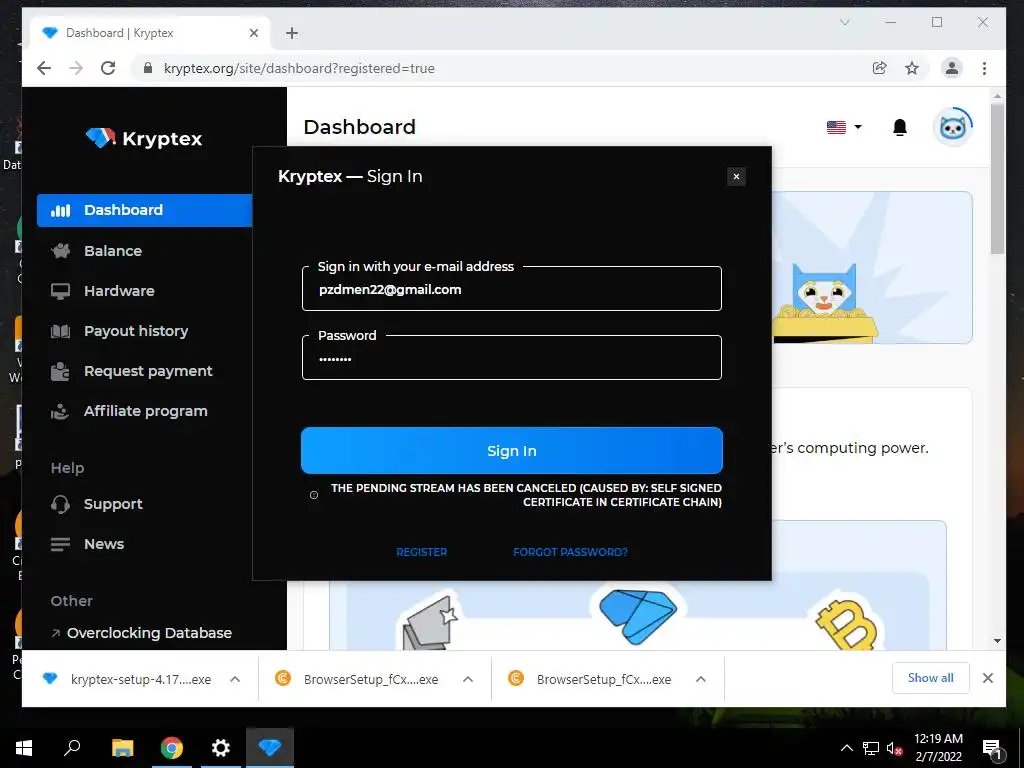Open the tab search chevron
The image size is (1024, 768).
point(844,22)
